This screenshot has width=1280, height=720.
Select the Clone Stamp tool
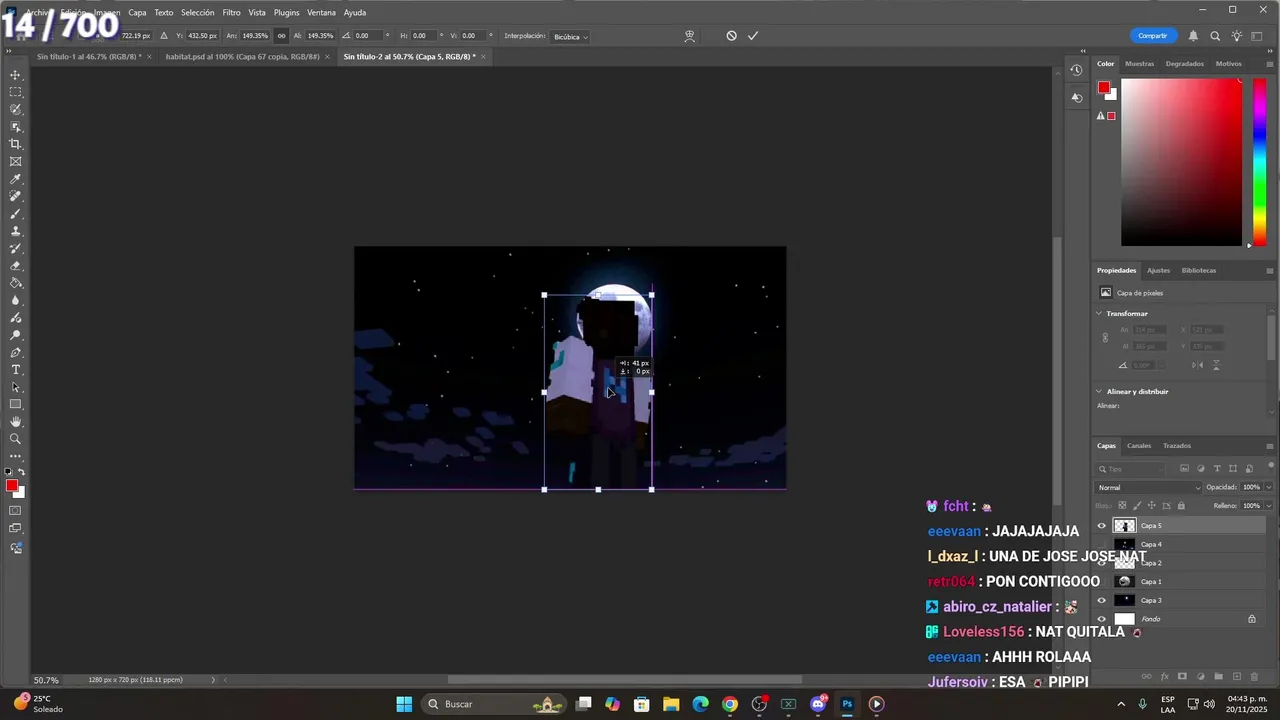(15, 231)
